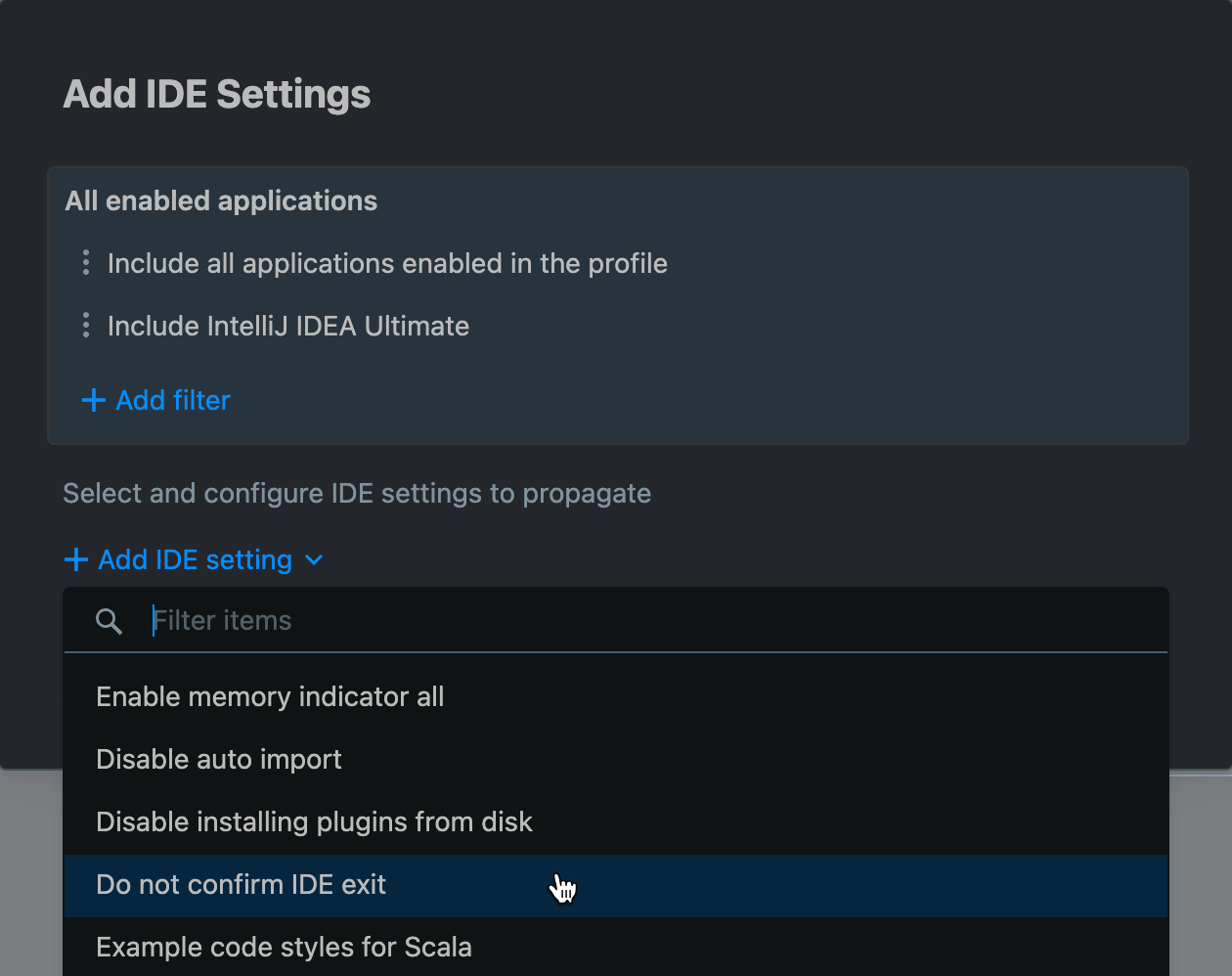Select "Disable installing plugins from disk"

click(314, 821)
